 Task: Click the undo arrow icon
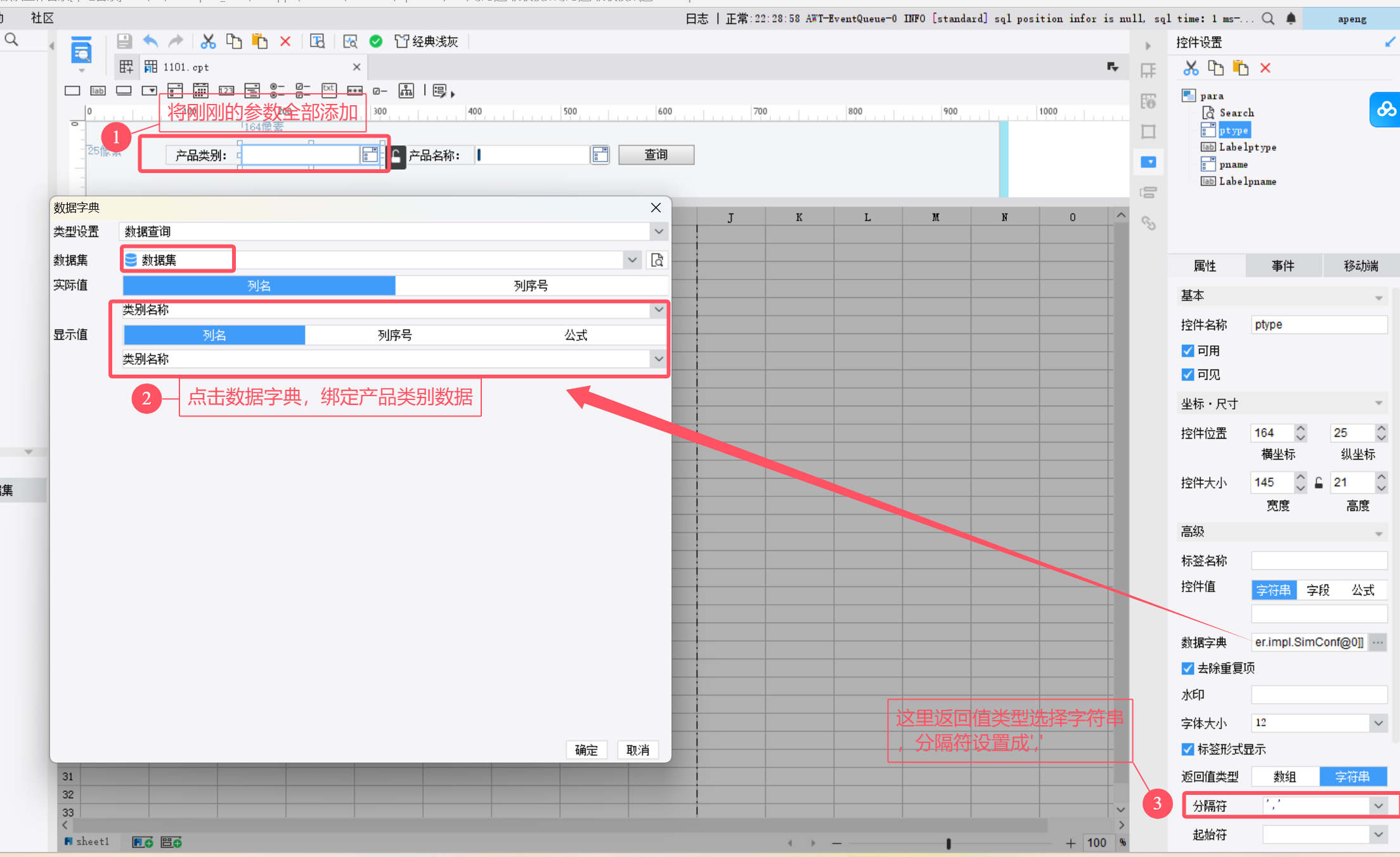click(x=150, y=42)
